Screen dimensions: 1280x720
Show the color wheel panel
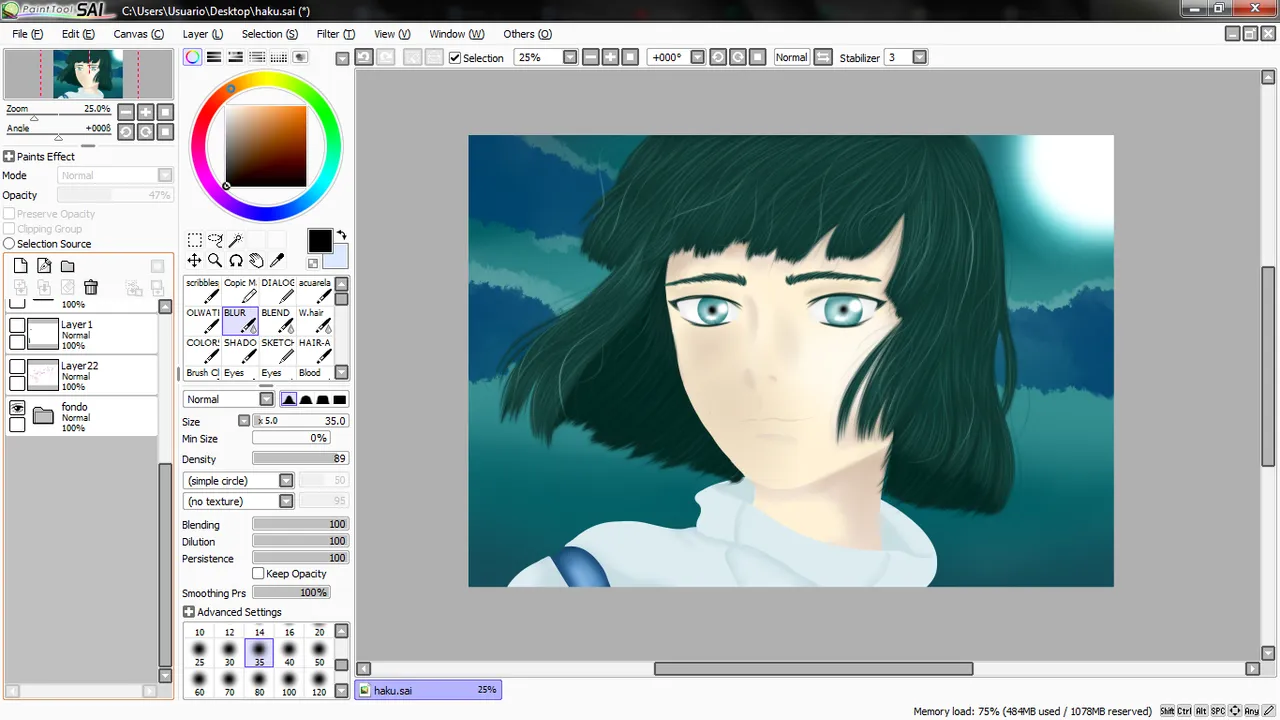pyautogui.click(x=192, y=57)
